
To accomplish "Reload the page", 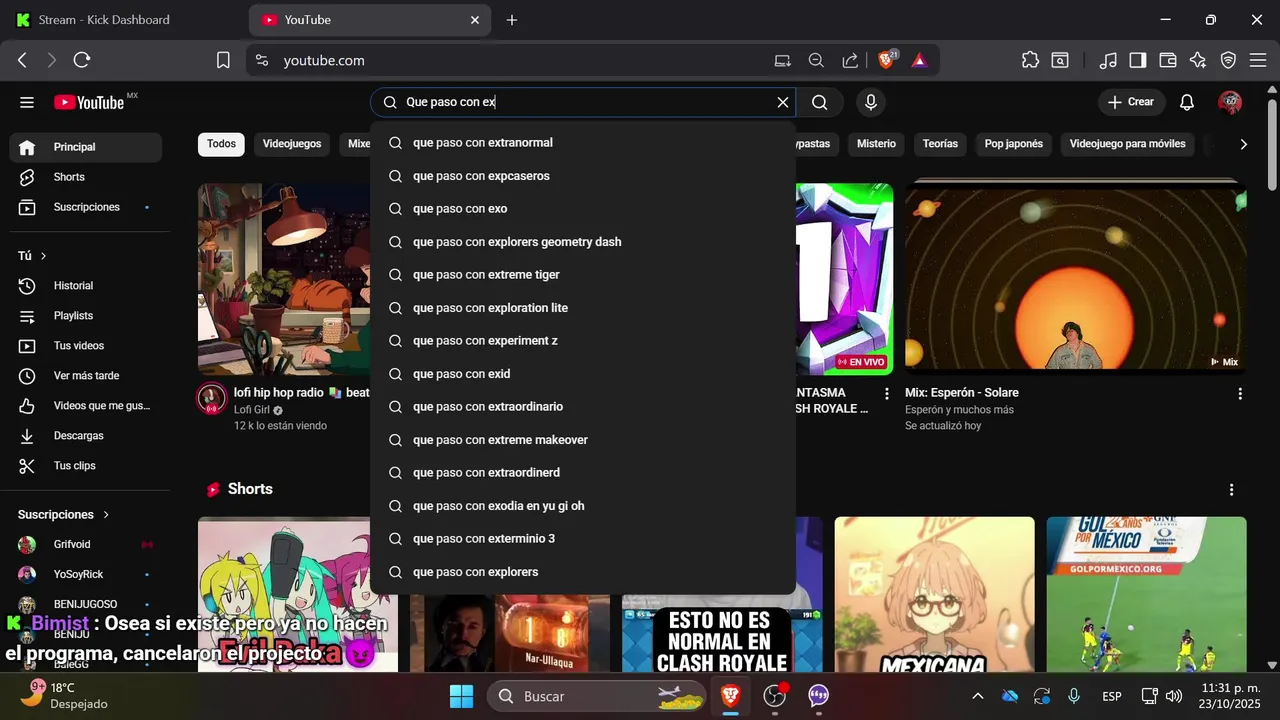I will pyautogui.click(x=82, y=60).
